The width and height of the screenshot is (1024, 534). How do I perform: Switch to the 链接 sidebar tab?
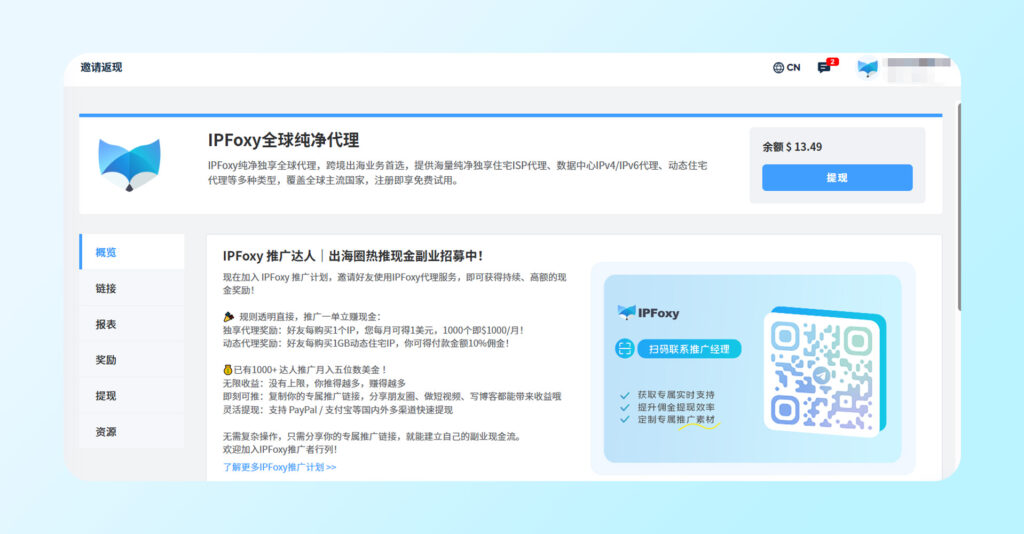[x=106, y=288]
